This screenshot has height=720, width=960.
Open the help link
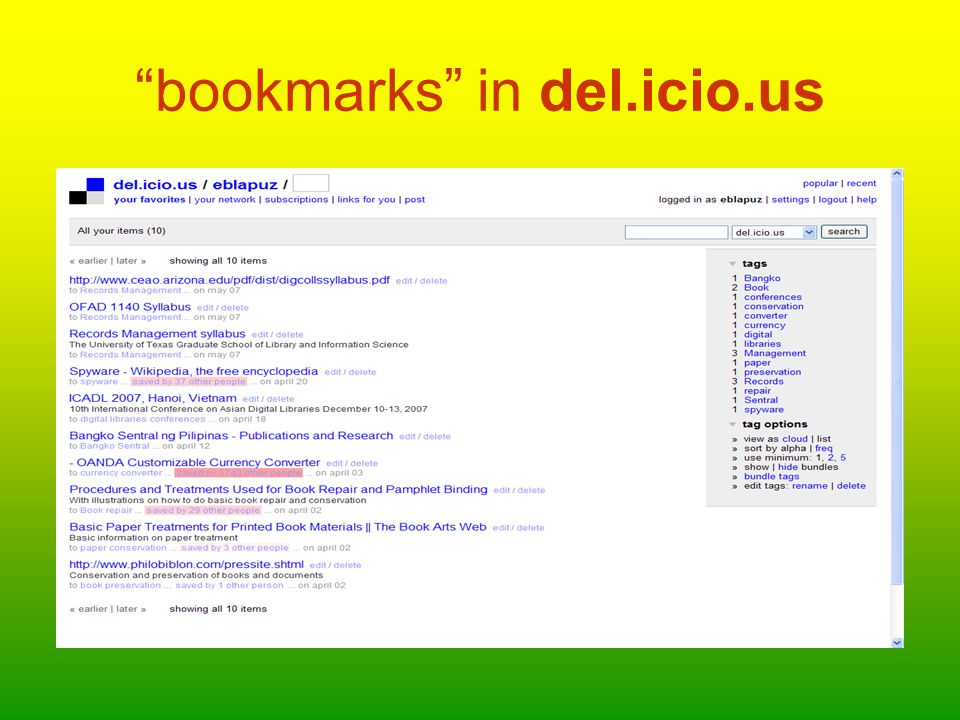click(x=866, y=200)
